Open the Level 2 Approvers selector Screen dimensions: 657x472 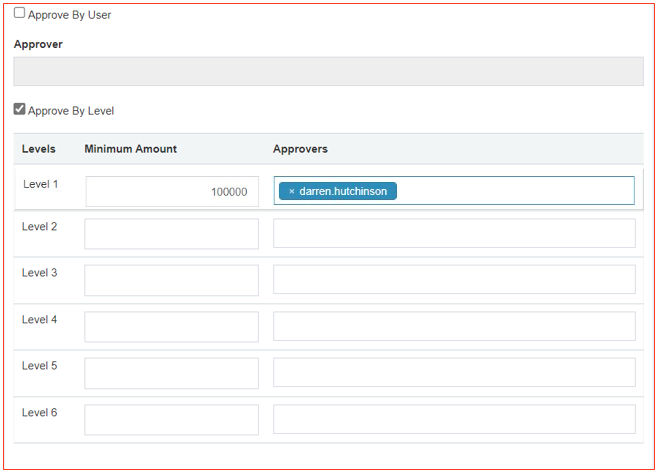tap(454, 234)
